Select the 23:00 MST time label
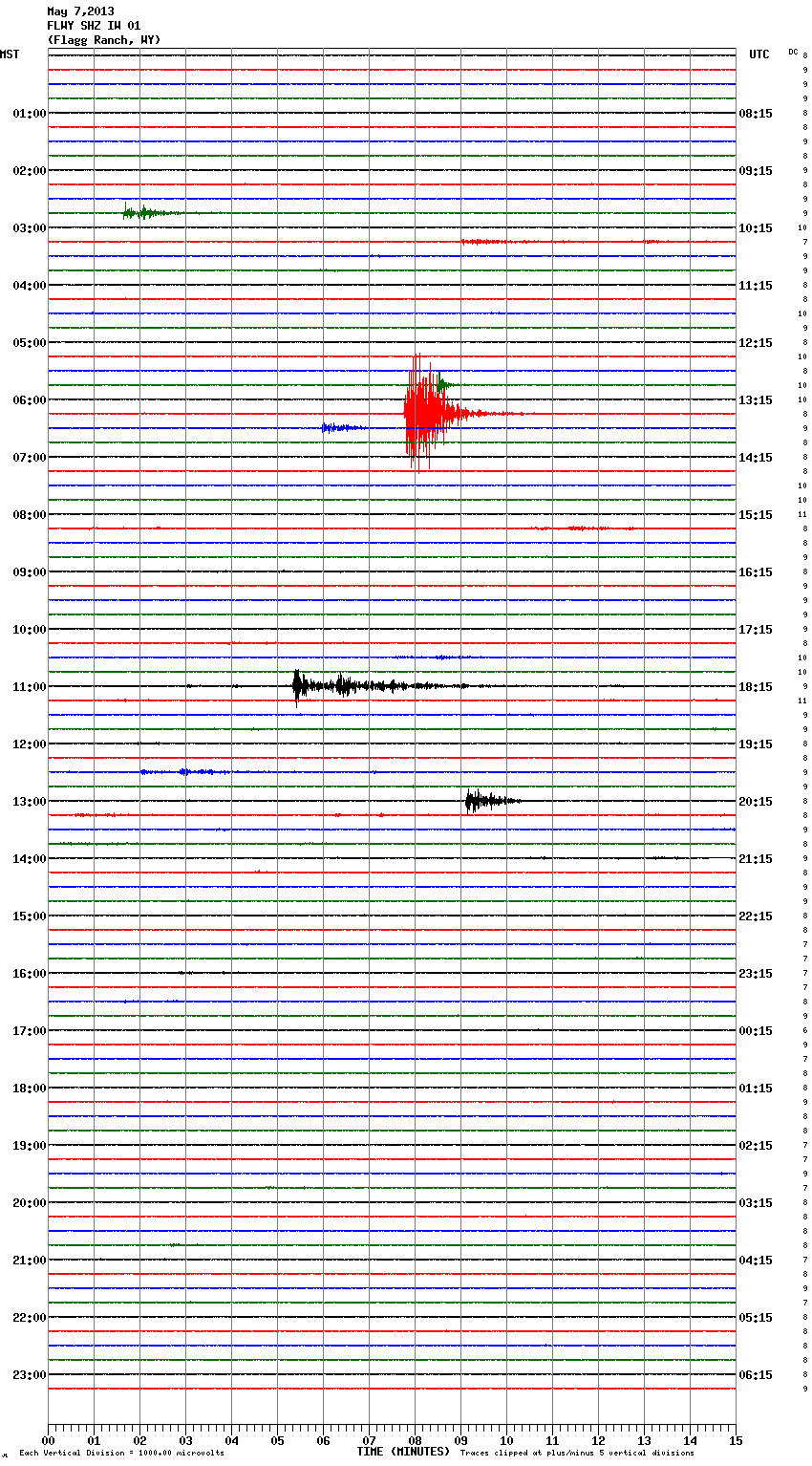The width and height of the screenshot is (812, 1466). pos(29,1375)
